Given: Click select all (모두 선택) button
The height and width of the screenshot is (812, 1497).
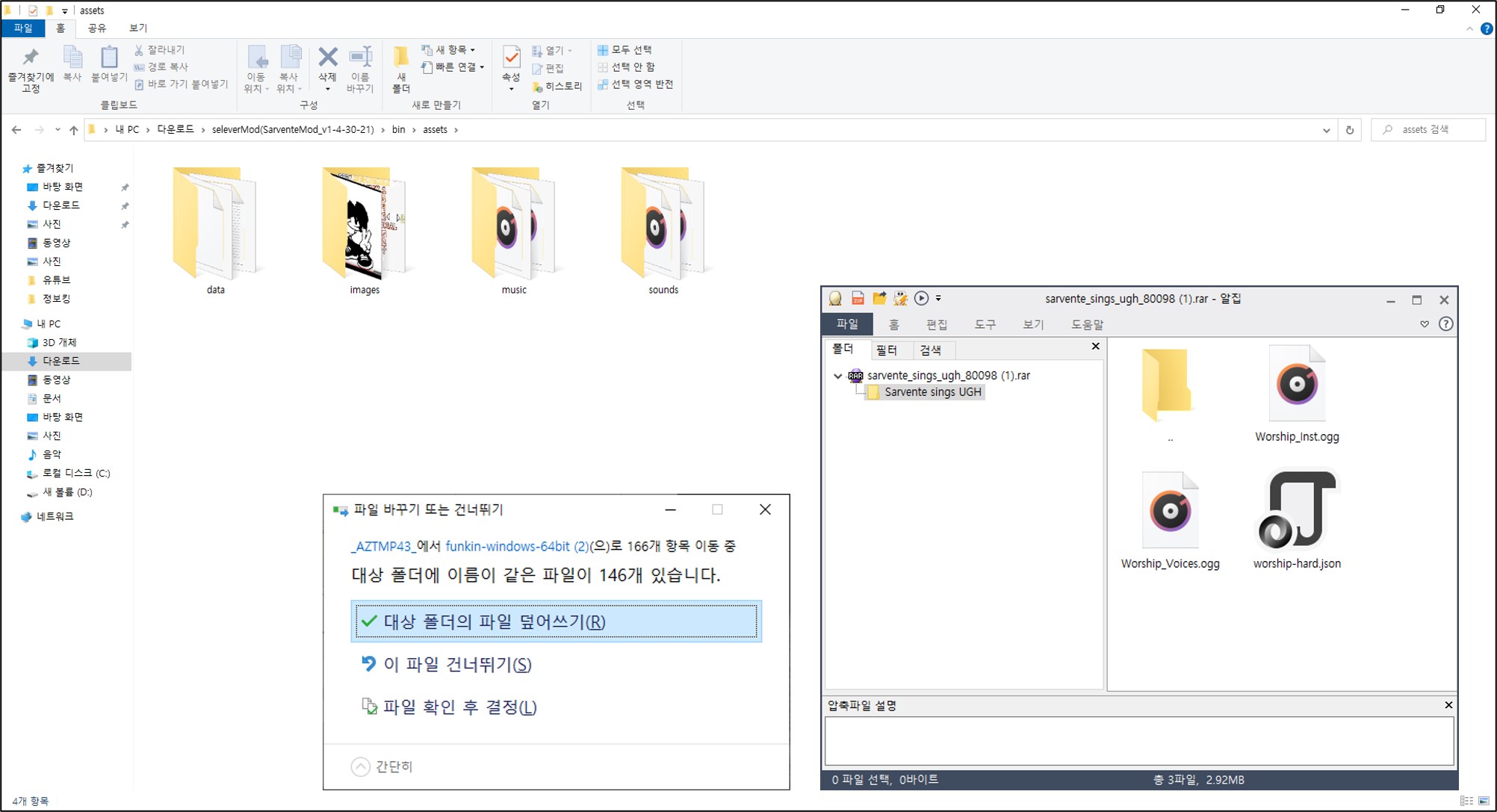Looking at the screenshot, I should coord(625,50).
